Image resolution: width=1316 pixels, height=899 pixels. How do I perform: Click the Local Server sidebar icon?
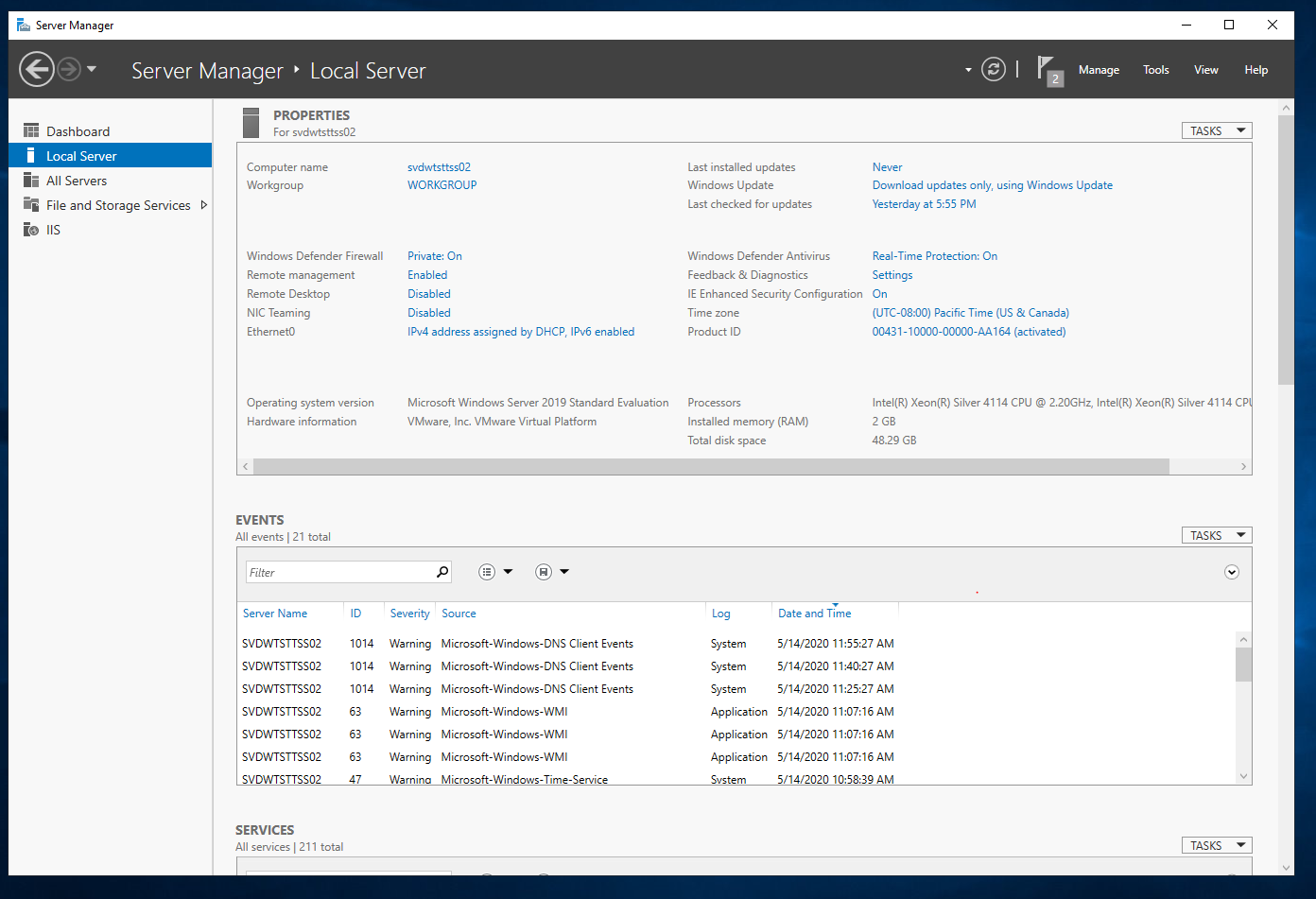coord(31,156)
